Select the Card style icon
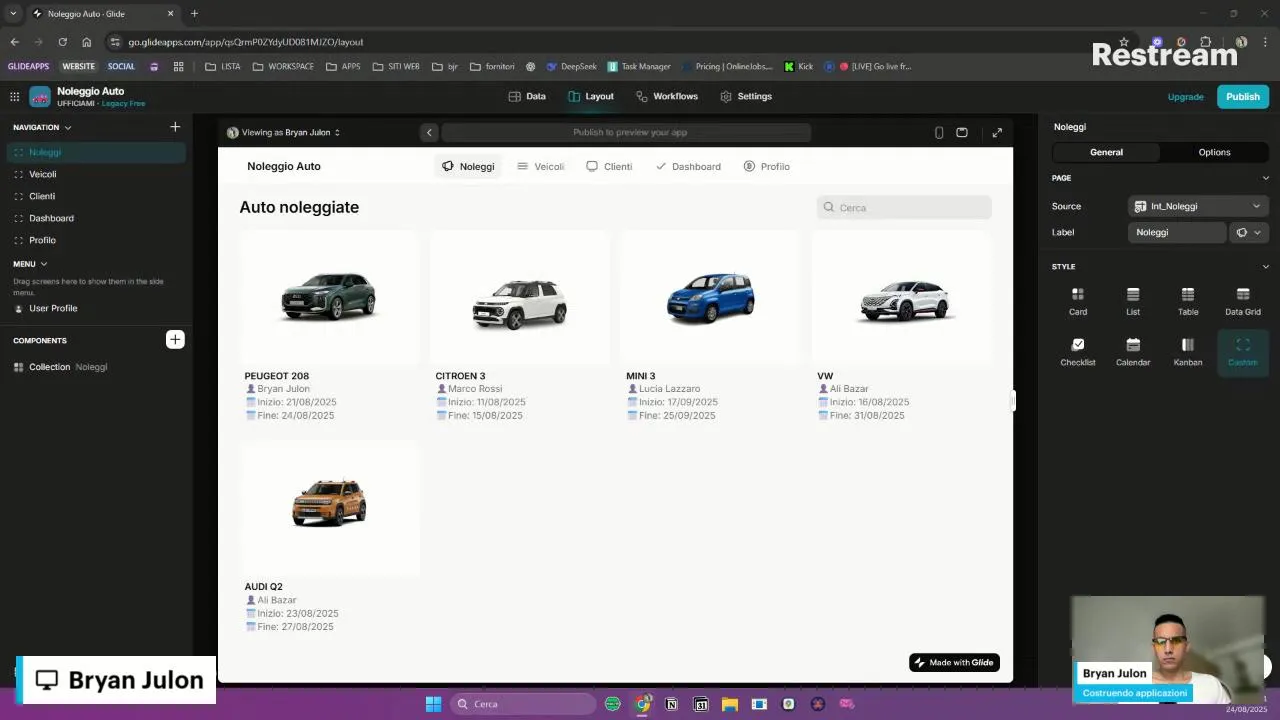 (1078, 301)
